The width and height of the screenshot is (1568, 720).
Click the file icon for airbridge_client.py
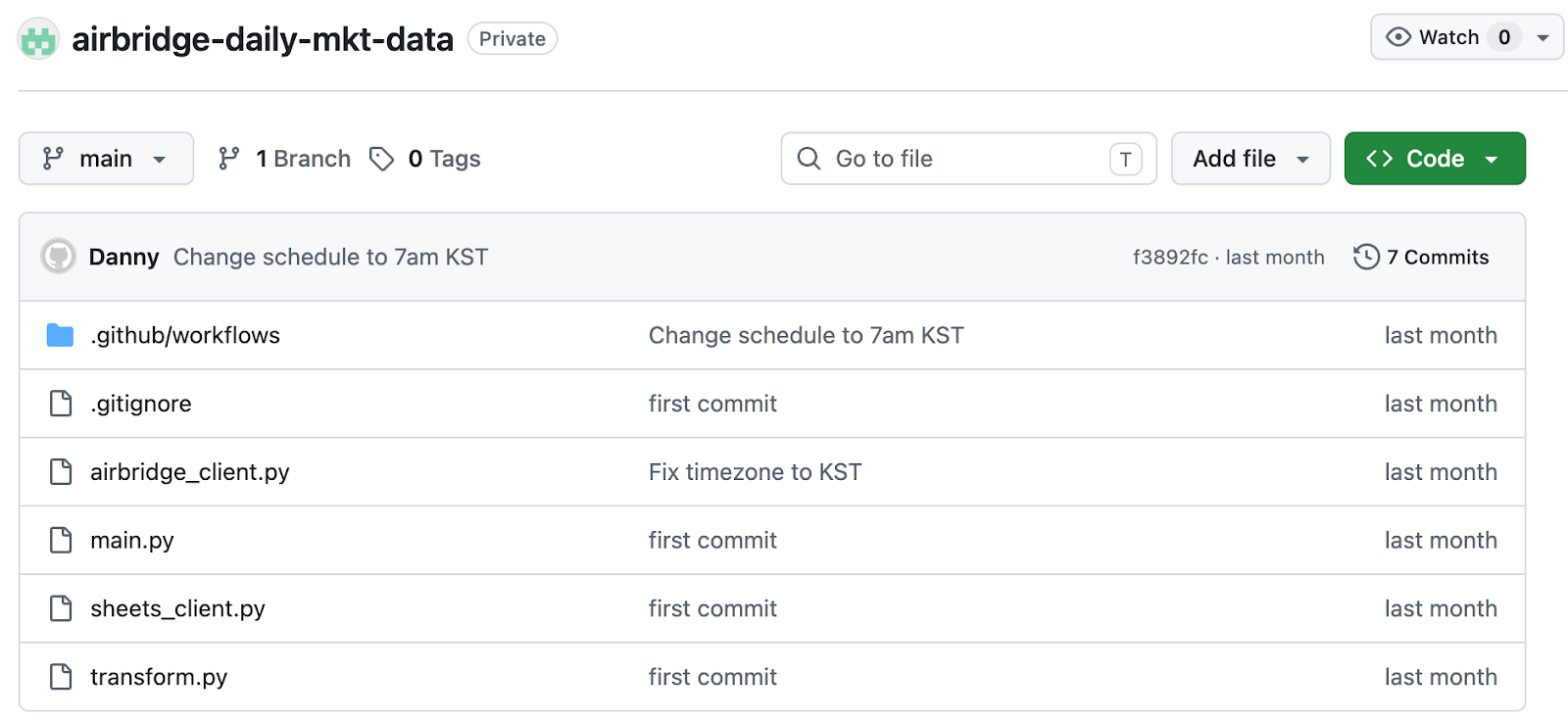click(x=61, y=472)
